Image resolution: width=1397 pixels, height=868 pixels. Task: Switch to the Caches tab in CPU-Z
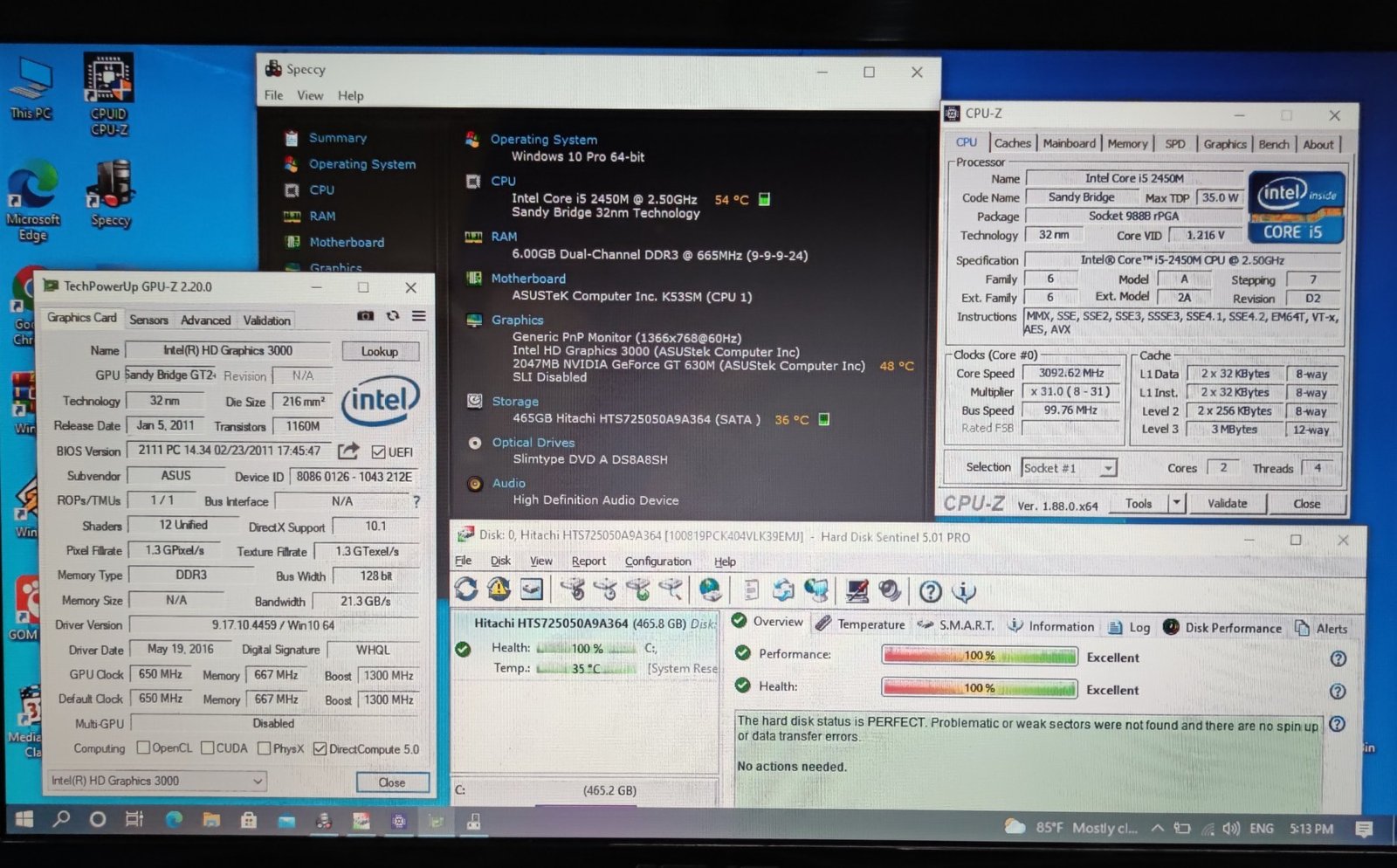click(1013, 143)
